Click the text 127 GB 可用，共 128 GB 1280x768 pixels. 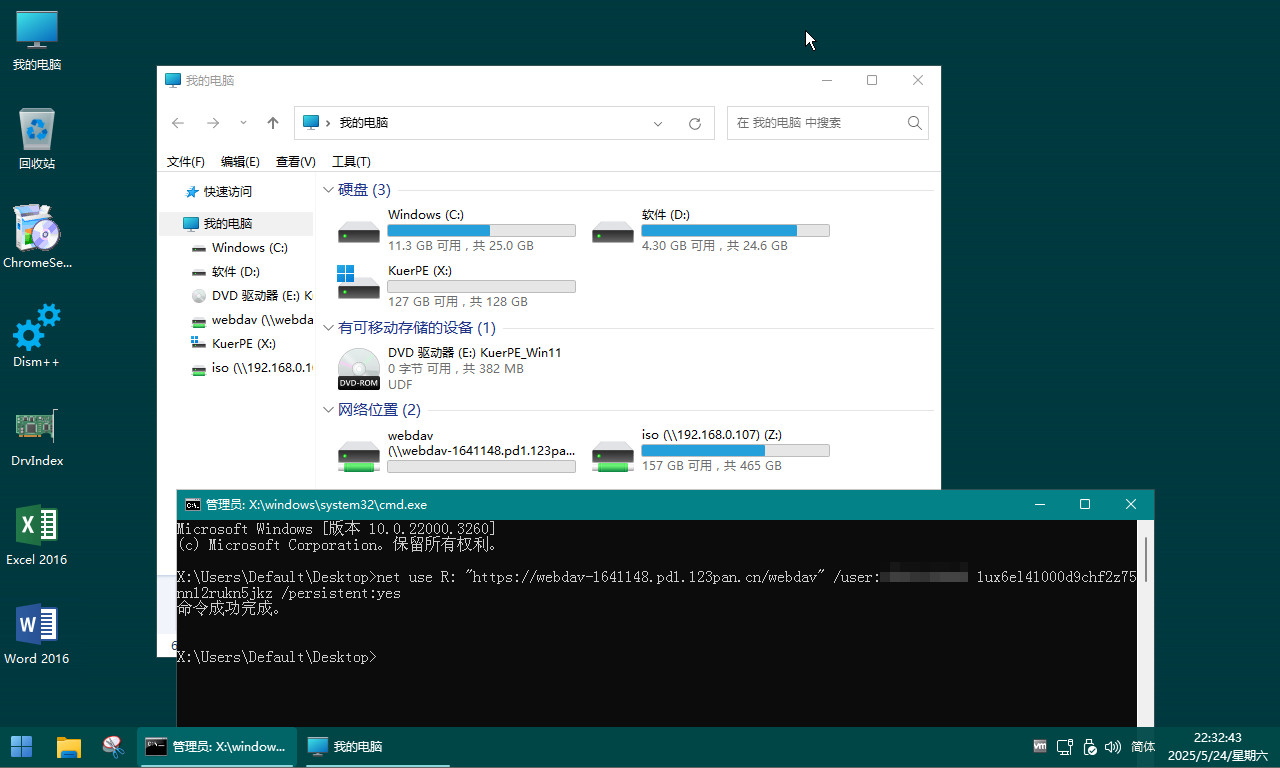click(458, 302)
